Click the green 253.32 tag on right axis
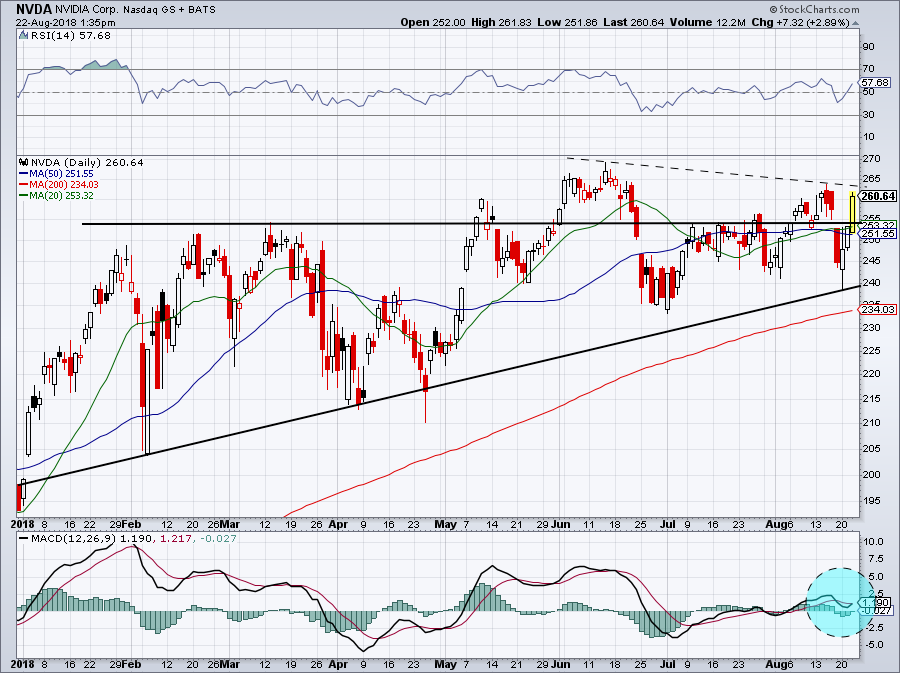The image size is (900, 673). (878, 225)
